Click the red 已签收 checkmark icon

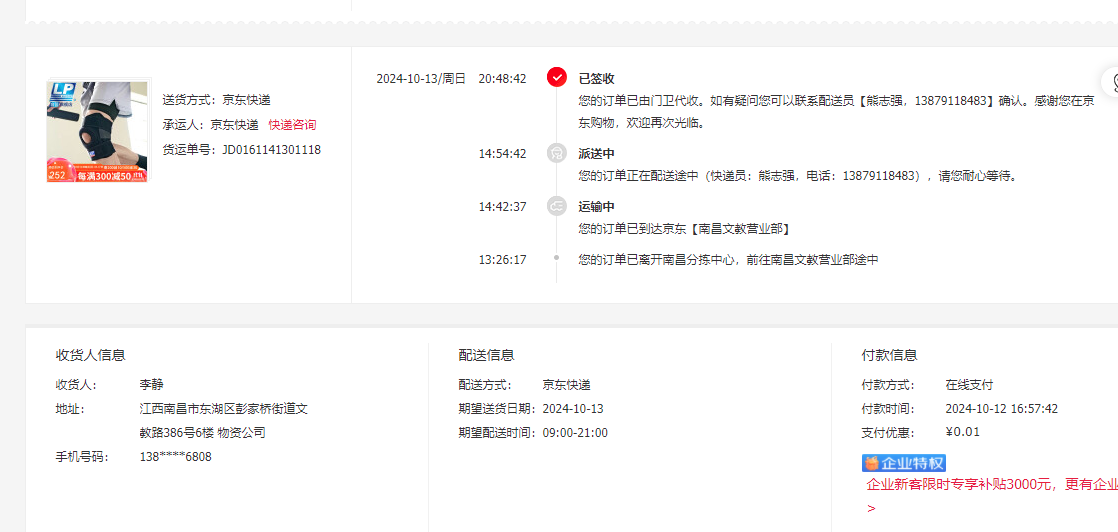557,77
